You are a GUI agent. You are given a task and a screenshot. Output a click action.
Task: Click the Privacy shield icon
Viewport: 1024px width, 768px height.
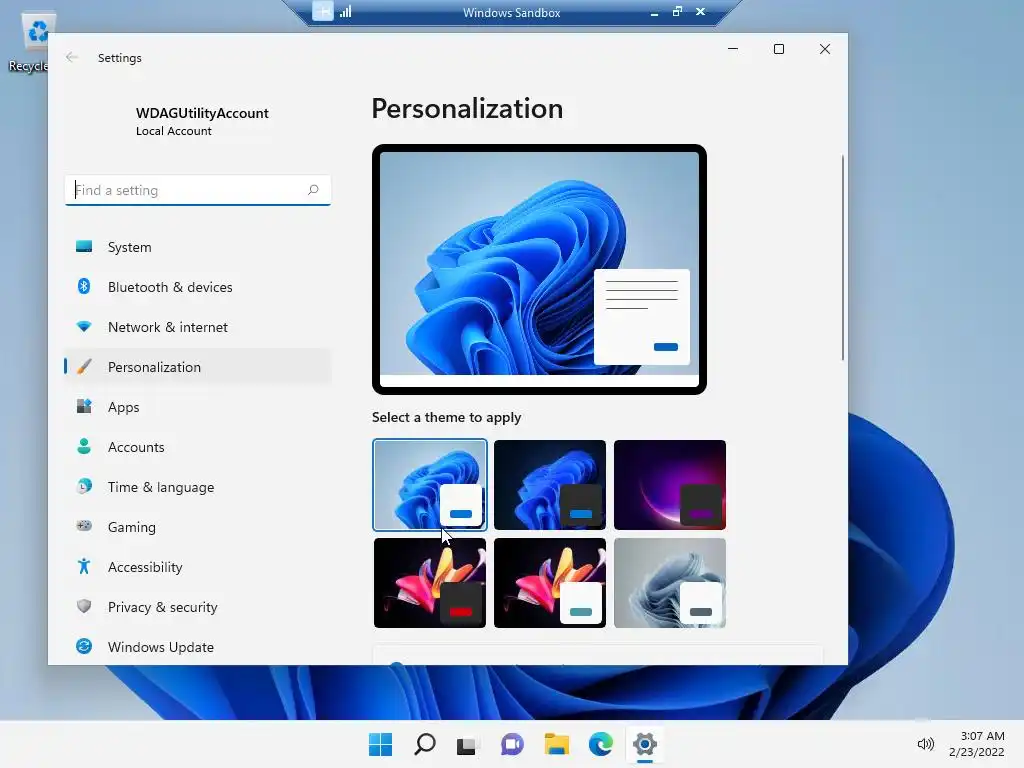[84, 606]
